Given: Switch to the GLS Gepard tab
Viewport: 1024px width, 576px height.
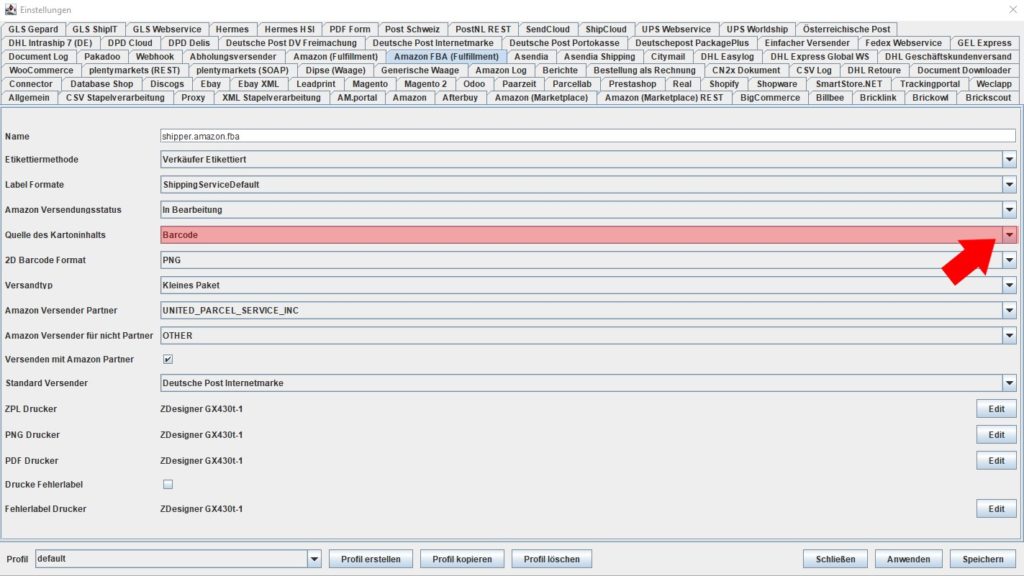Looking at the screenshot, I should point(33,29).
